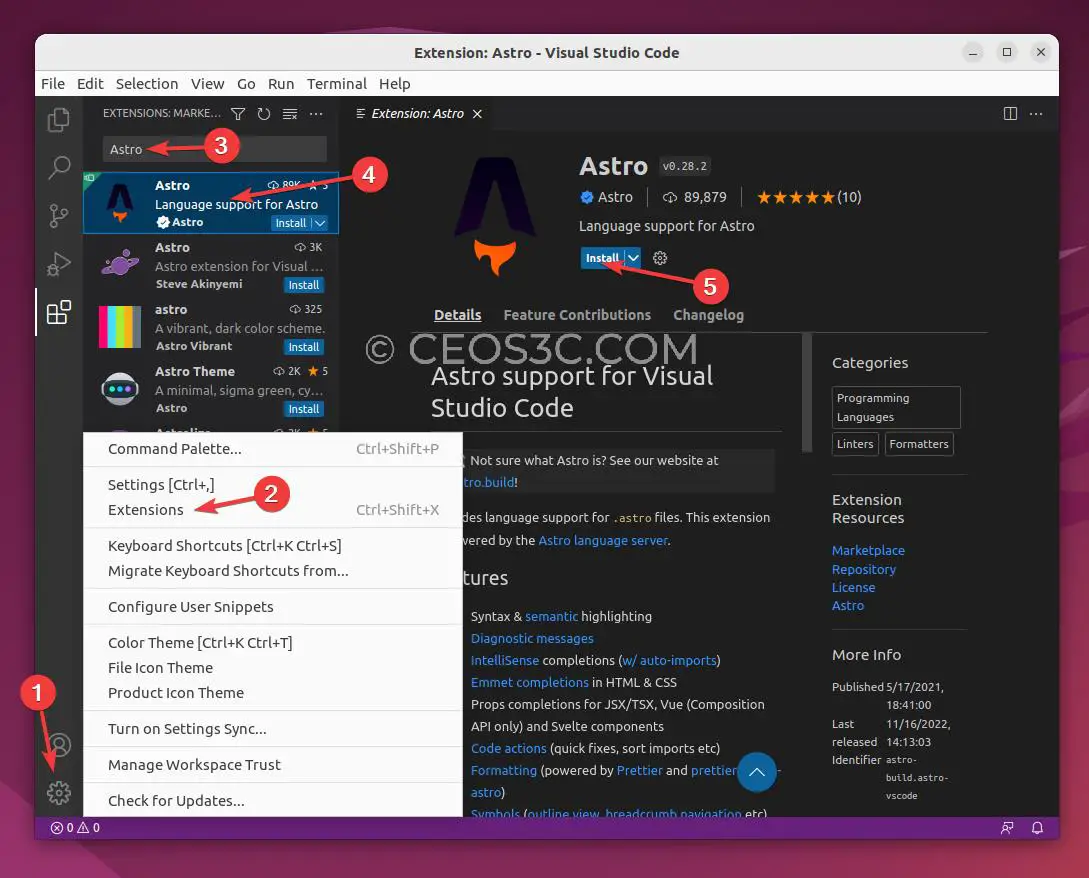Open the Edit menu
1089x878 pixels.
(x=90, y=84)
